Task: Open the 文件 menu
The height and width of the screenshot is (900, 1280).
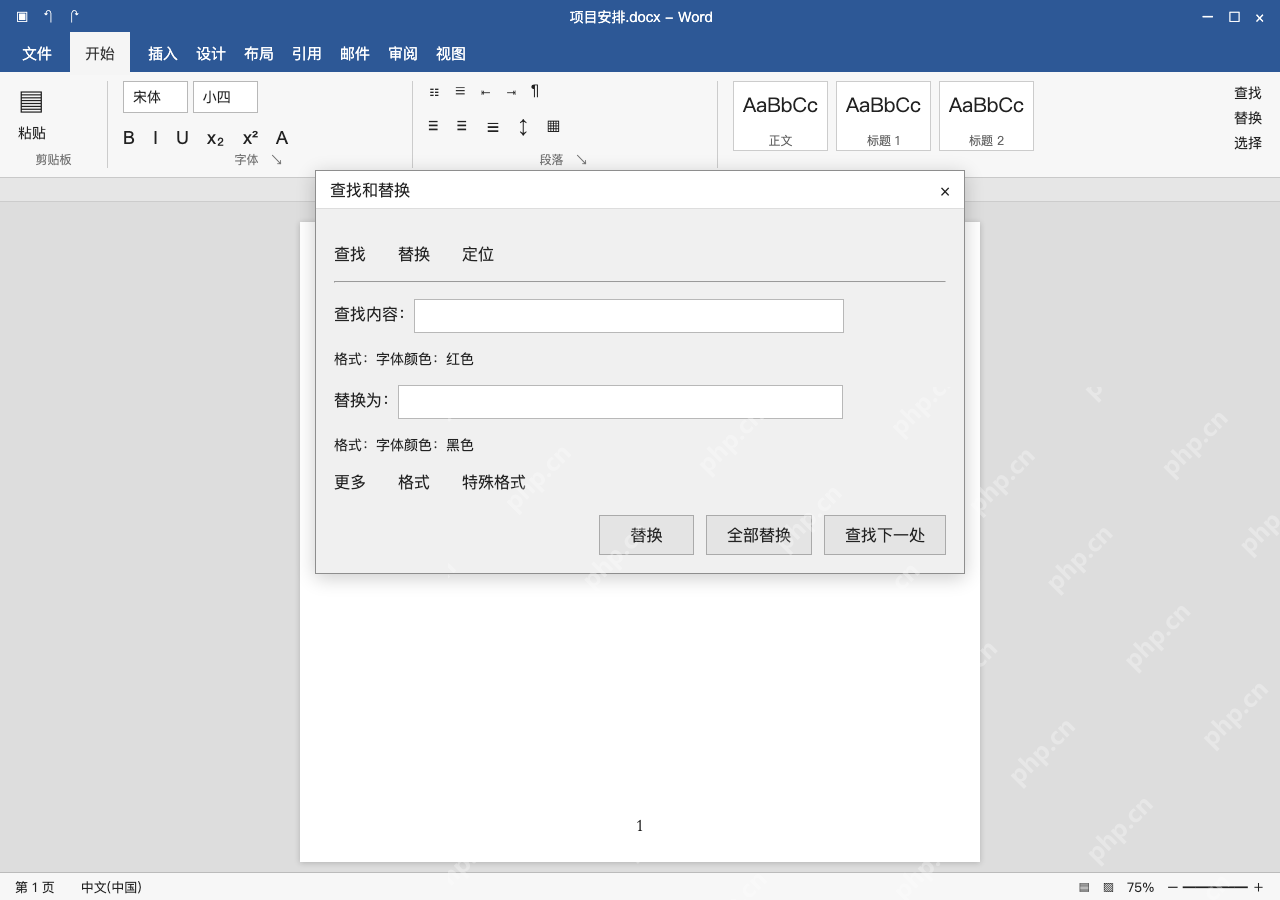Action: tap(37, 54)
